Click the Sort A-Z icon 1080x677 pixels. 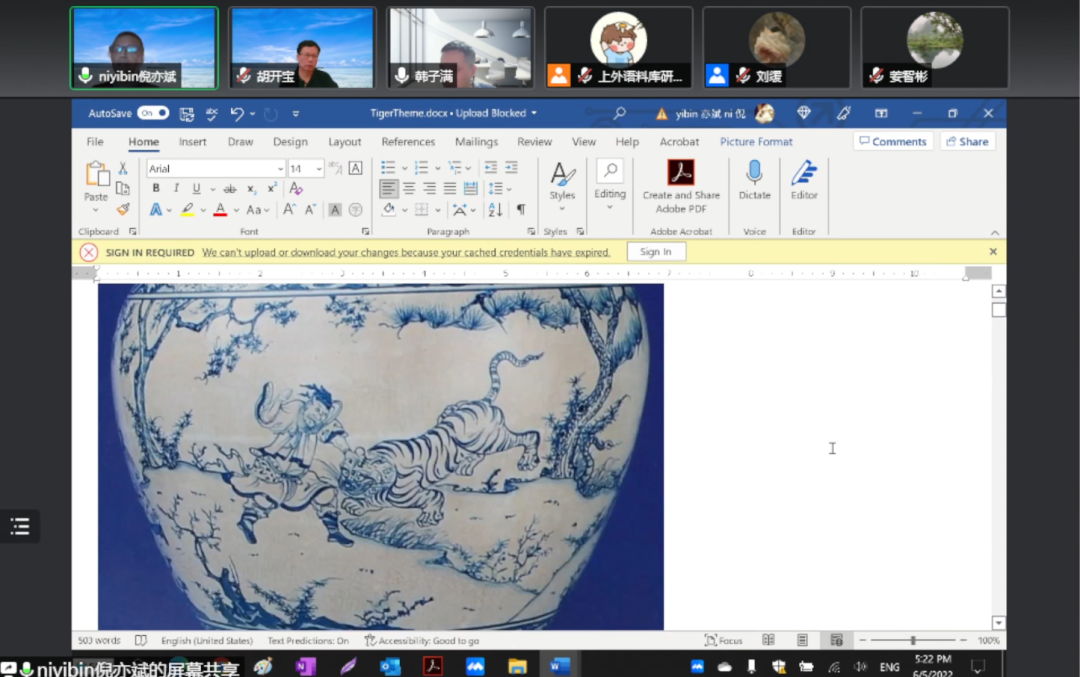[x=495, y=209]
